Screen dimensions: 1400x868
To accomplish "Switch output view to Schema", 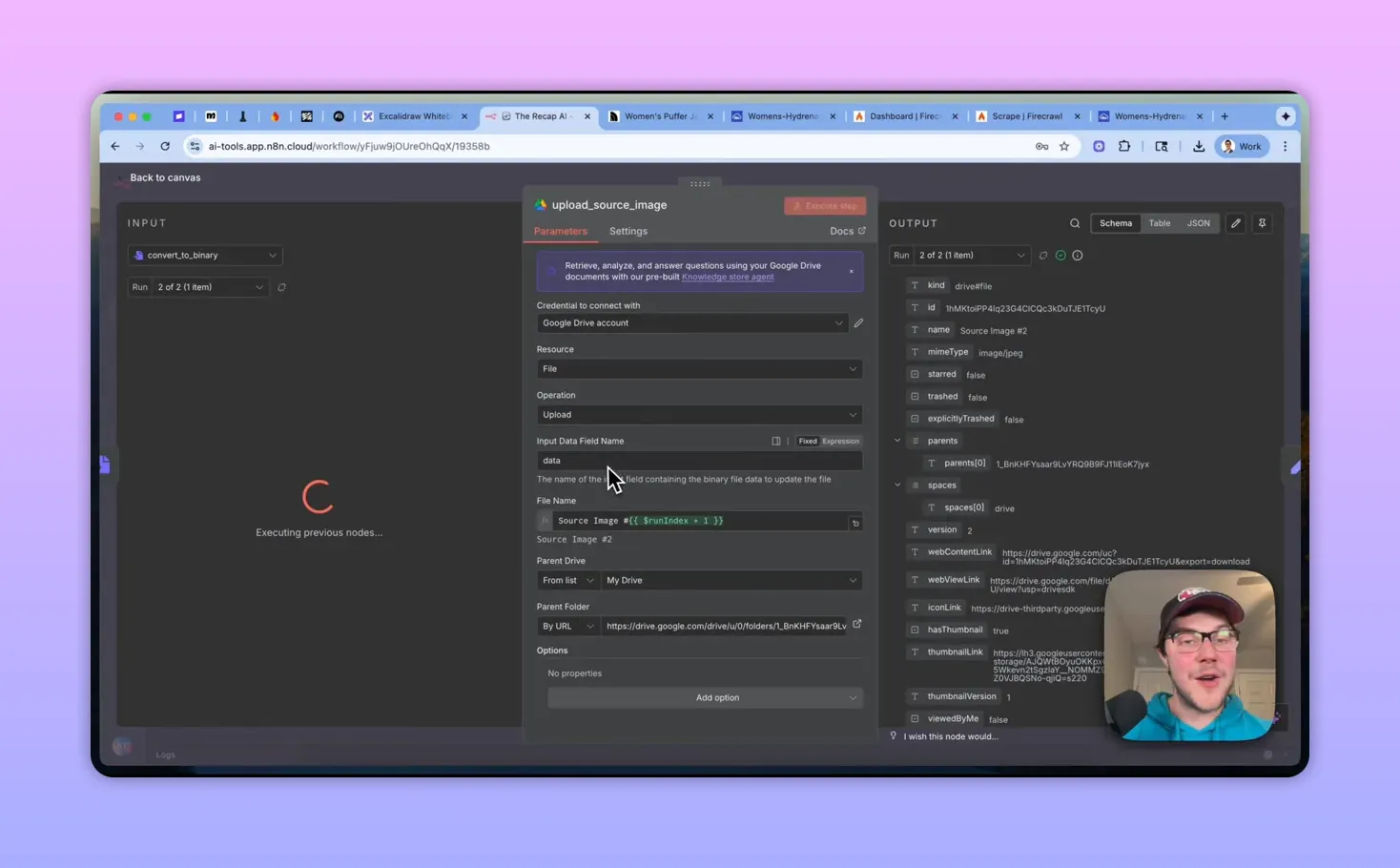I will click(x=1115, y=223).
